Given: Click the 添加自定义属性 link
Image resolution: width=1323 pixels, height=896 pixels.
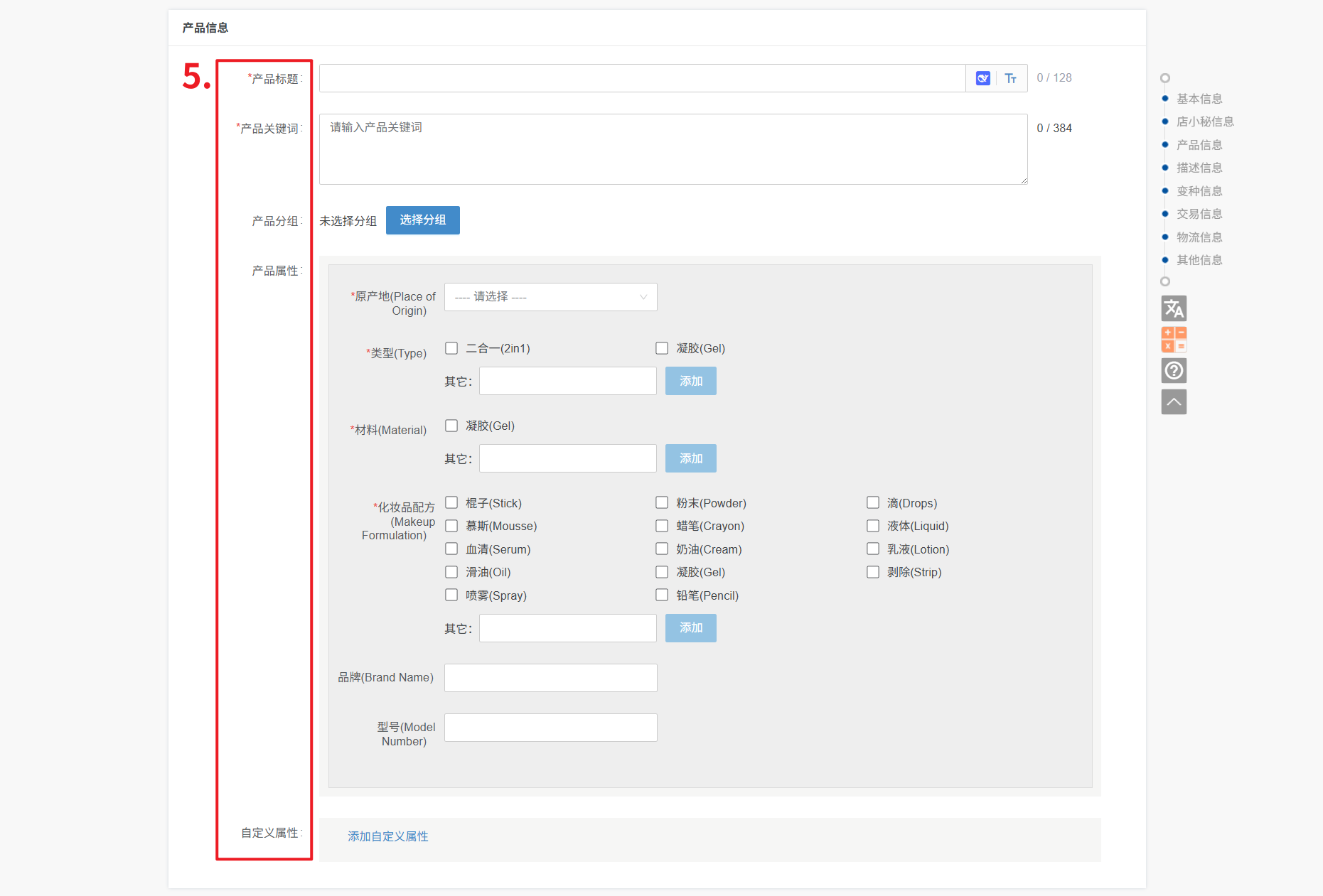Looking at the screenshot, I should pyautogui.click(x=388, y=836).
